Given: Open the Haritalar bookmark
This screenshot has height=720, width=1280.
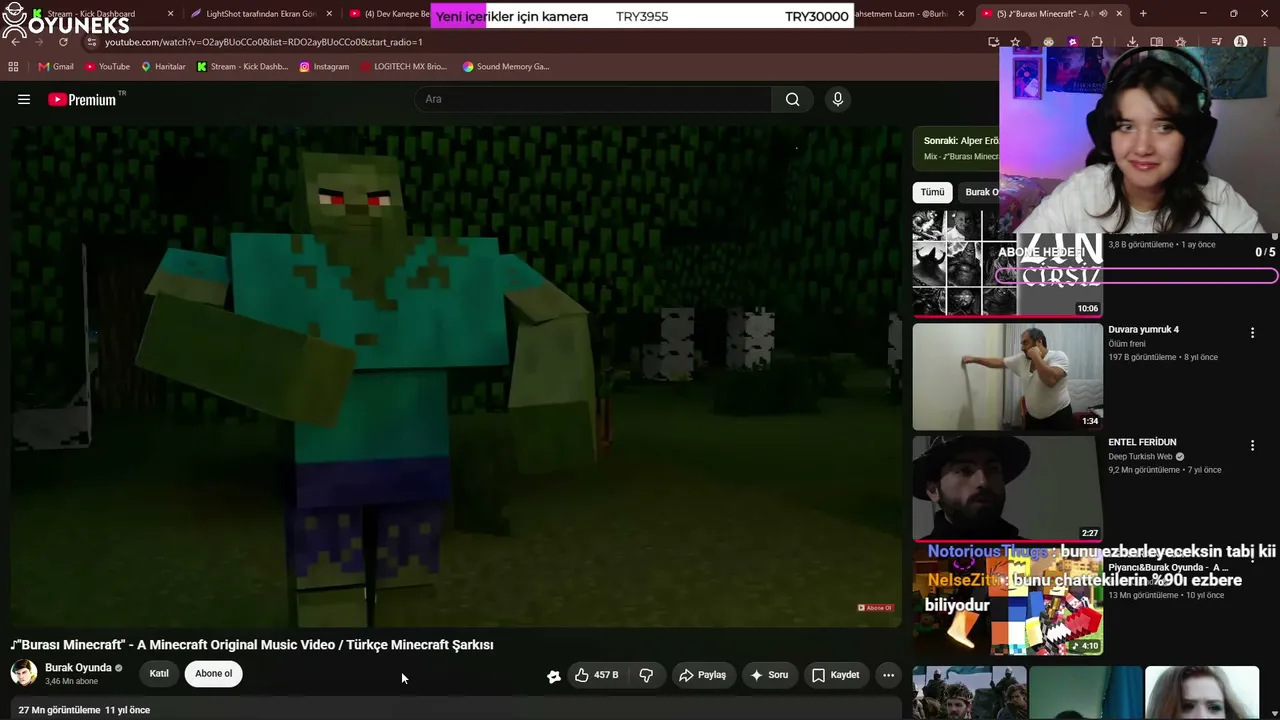Looking at the screenshot, I should (x=163, y=67).
